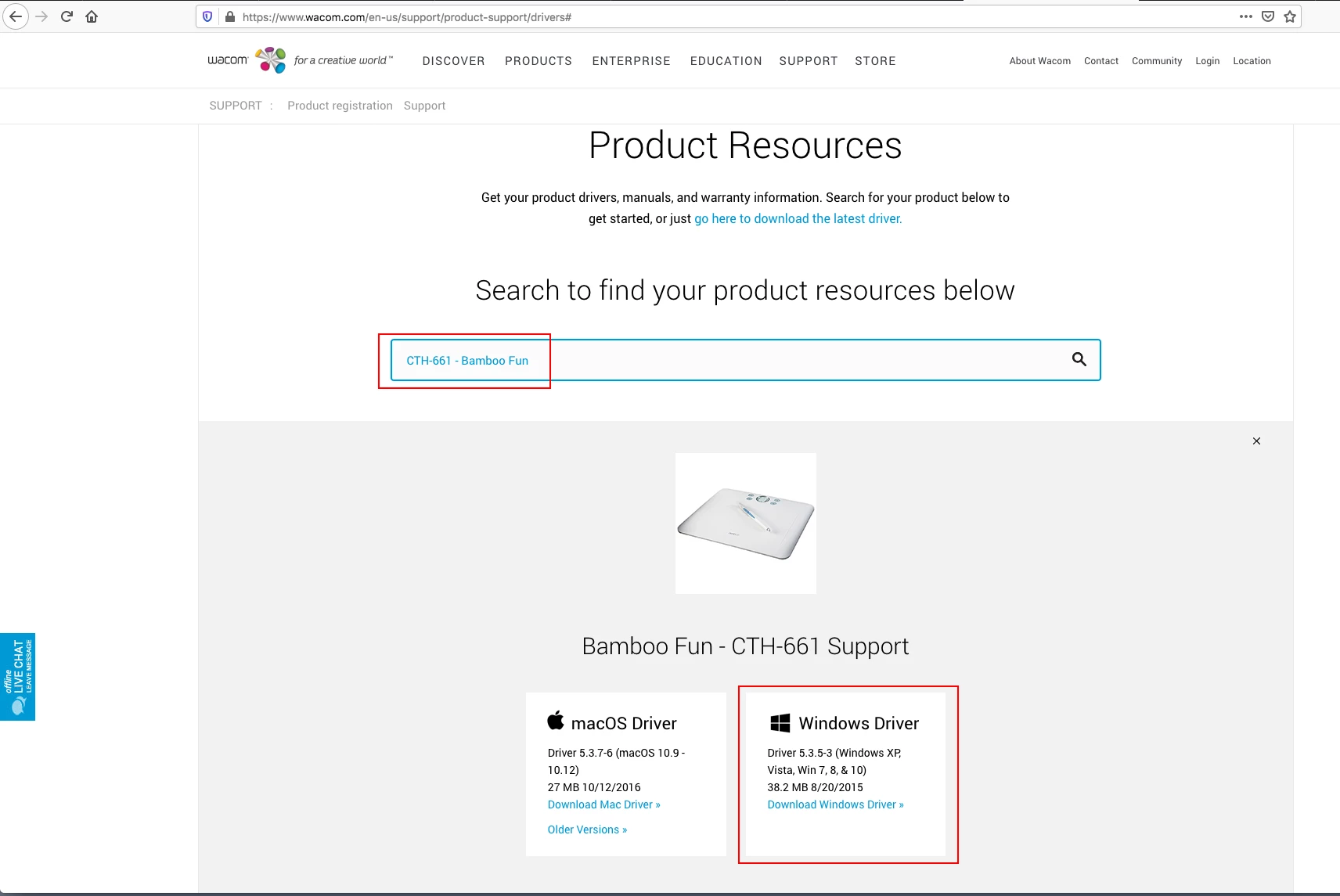
Task: View site security padlock details
Action: point(230,16)
